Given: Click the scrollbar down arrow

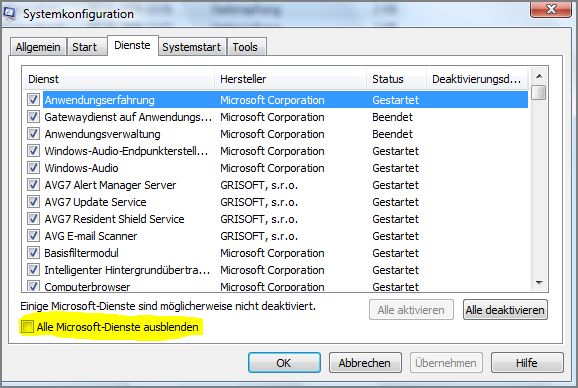Looking at the screenshot, I should (539, 283).
